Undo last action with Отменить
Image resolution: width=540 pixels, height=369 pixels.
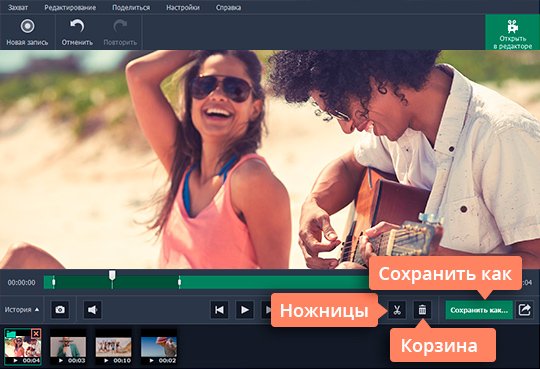77,33
